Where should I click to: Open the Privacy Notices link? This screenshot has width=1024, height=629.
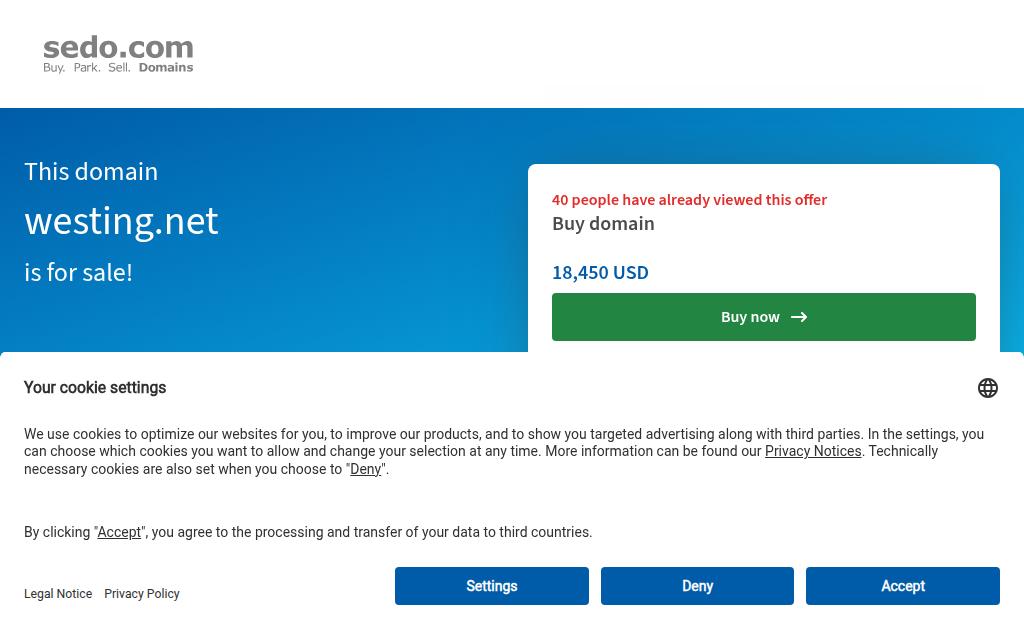tap(813, 451)
